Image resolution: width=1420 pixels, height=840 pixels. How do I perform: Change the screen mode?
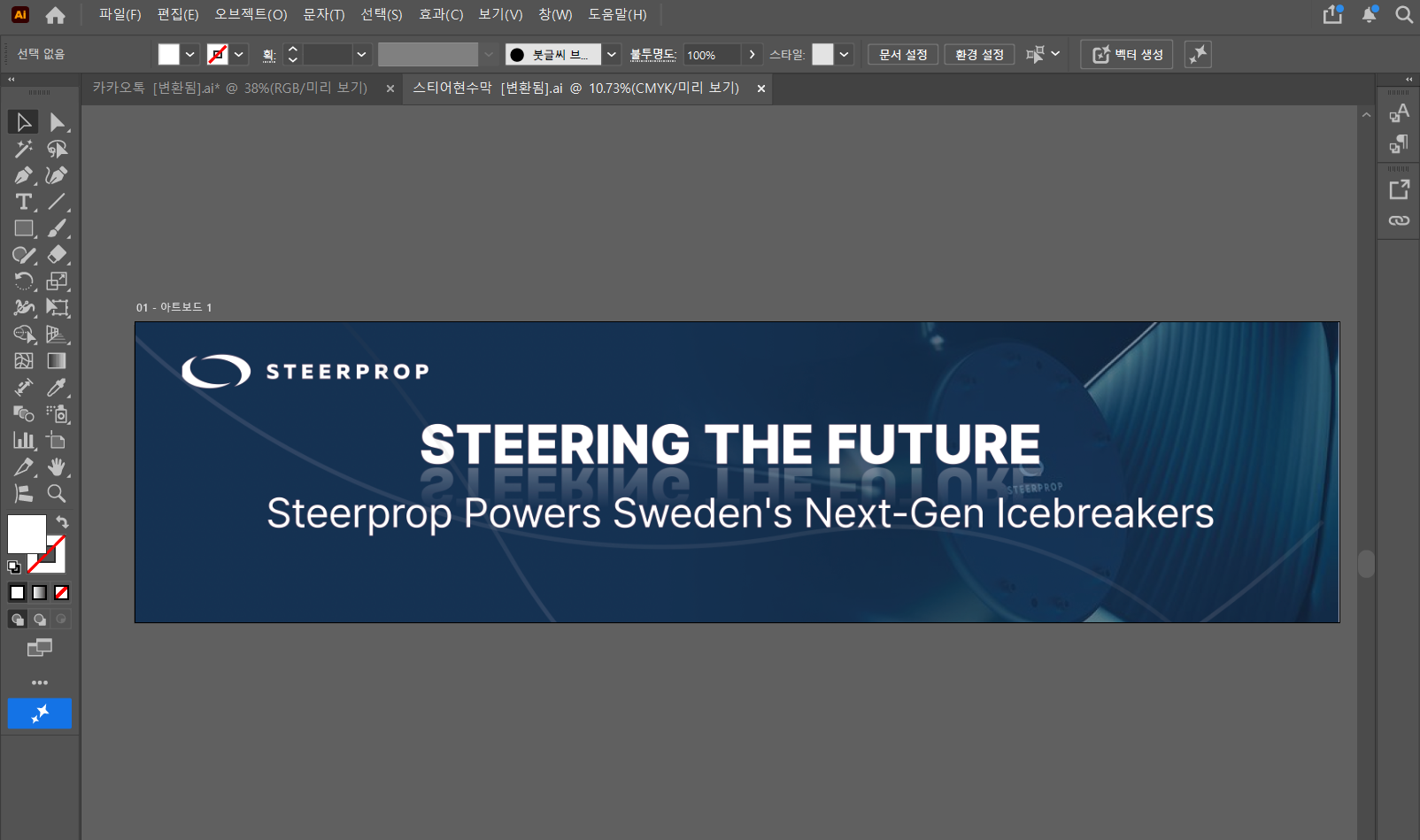[x=40, y=649]
